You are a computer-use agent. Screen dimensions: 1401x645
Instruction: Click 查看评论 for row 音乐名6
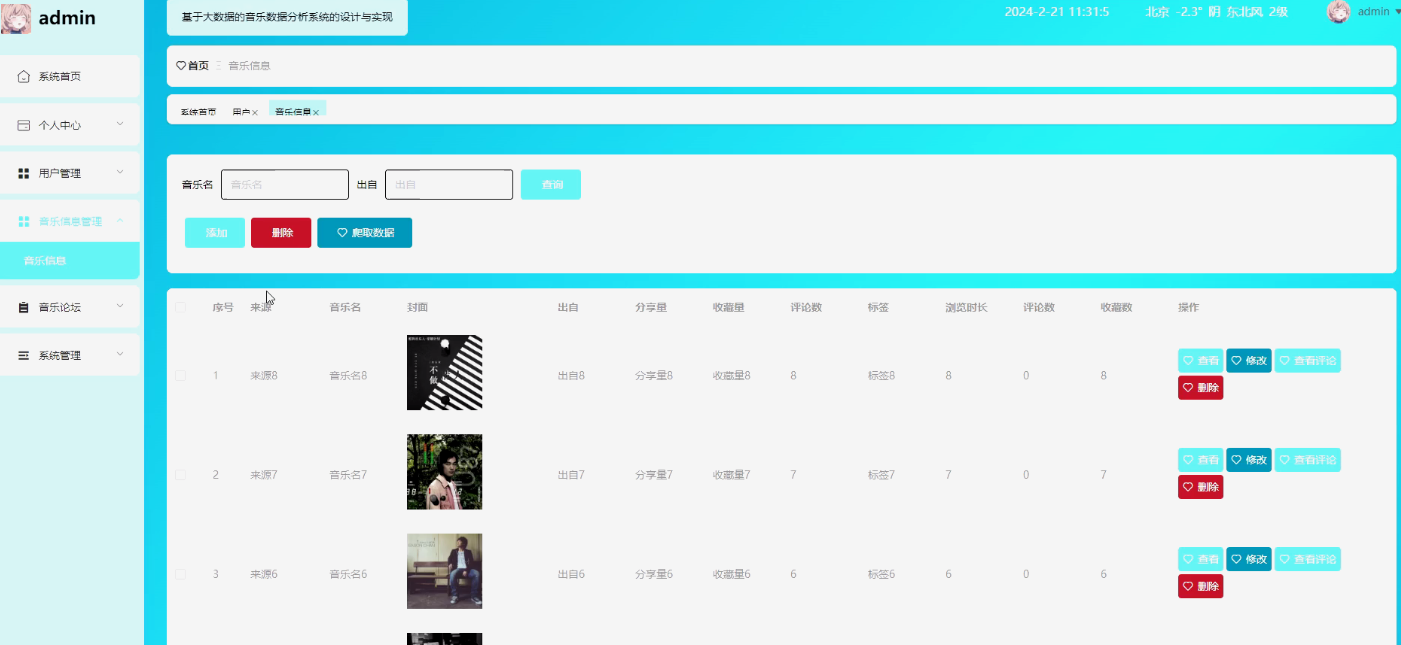coord(1307,559)
